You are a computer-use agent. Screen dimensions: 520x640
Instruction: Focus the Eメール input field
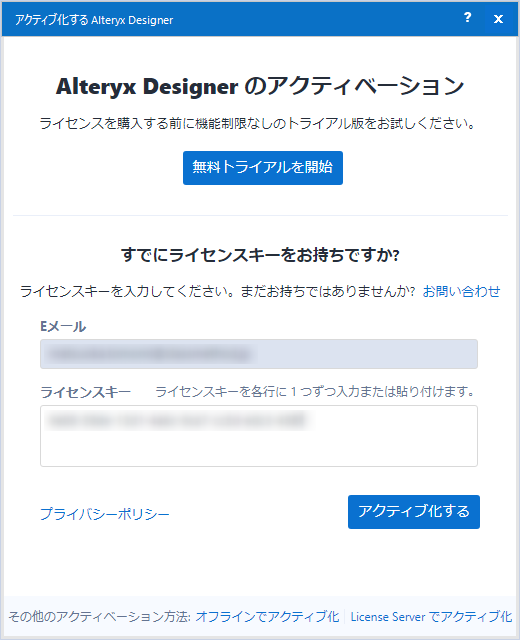click(259, 354)
